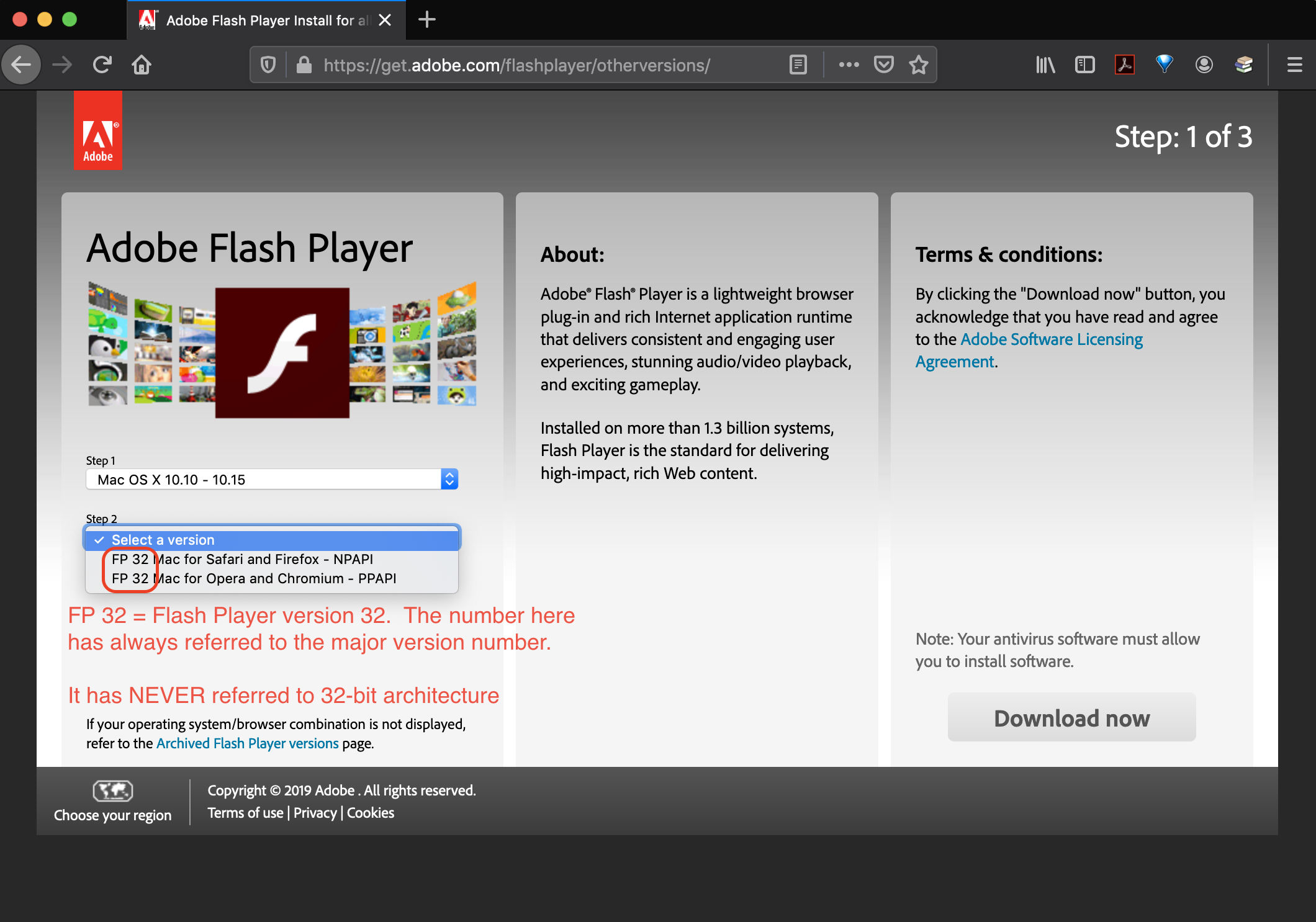Open page actions three-dots menu
The width and height of the screenshot is (1316, 922).
849,65
